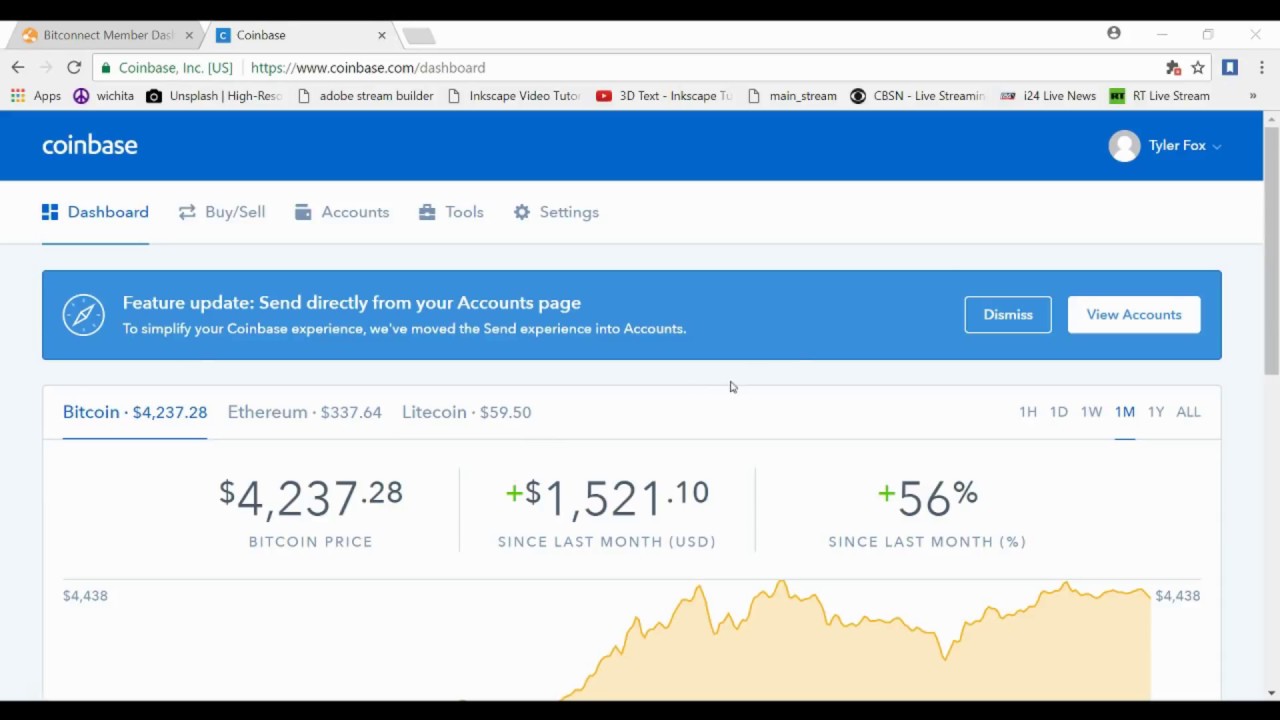Click the extensions puzzle icon in address bar
This screenshot has height=720, width=1280.
1173,68
